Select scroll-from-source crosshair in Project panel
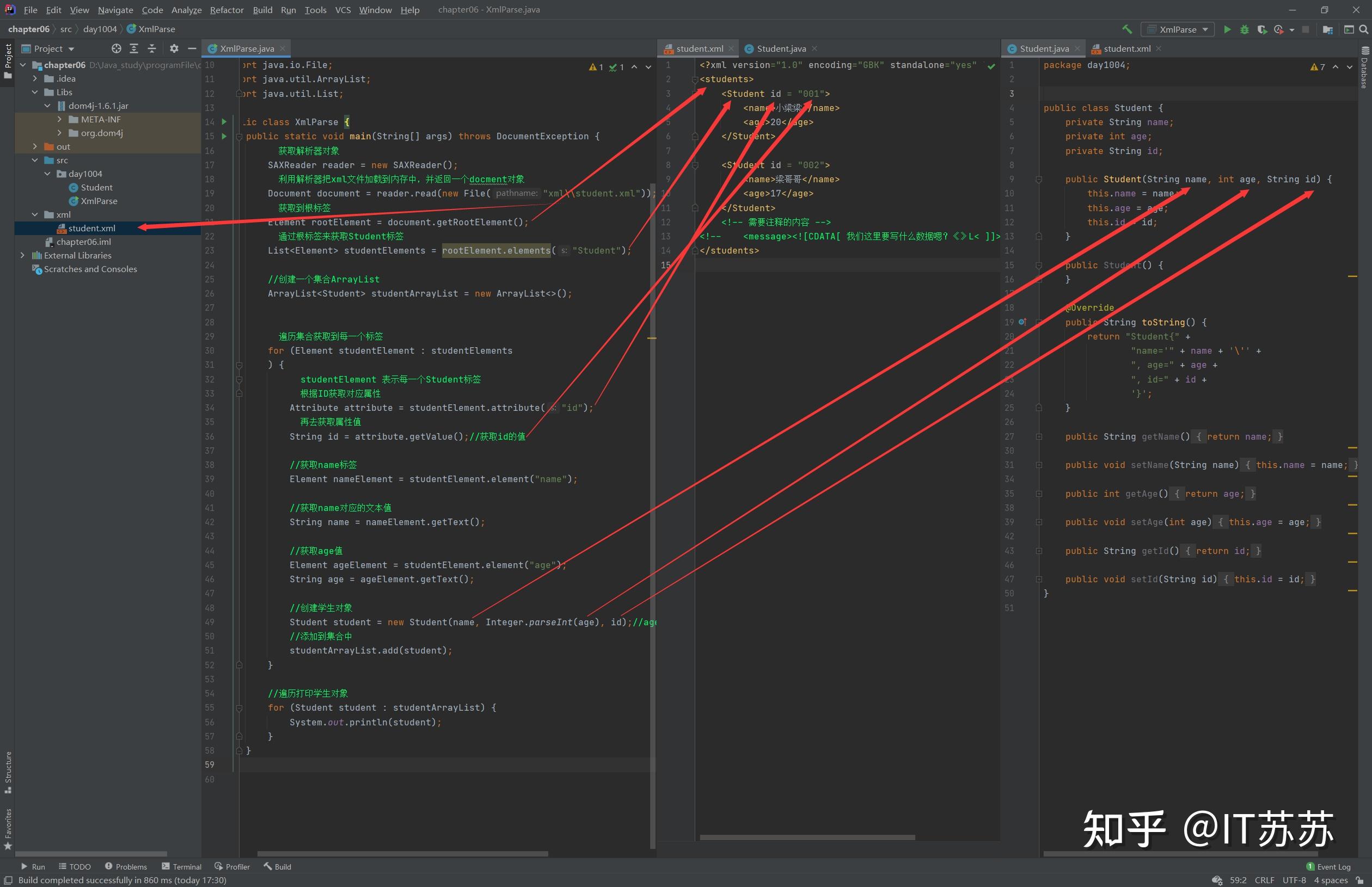Viewport: 1372px width, 887px height. pyautogui.click(x=117, y=48)
